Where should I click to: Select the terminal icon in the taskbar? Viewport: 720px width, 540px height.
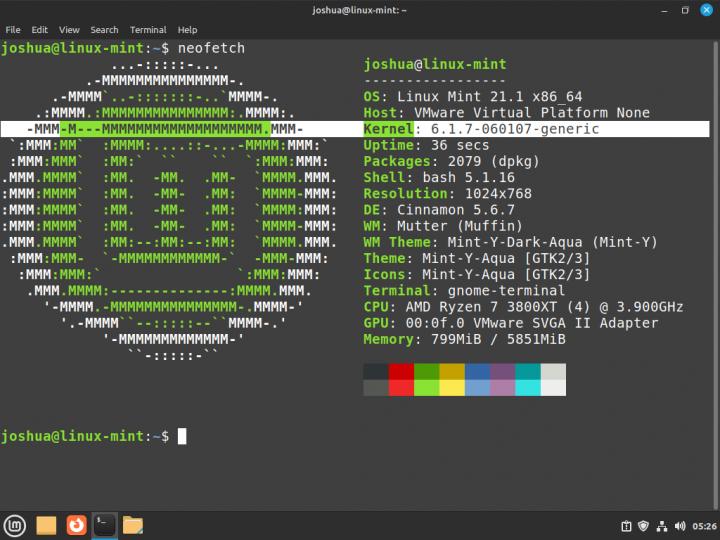click(104, 524)
